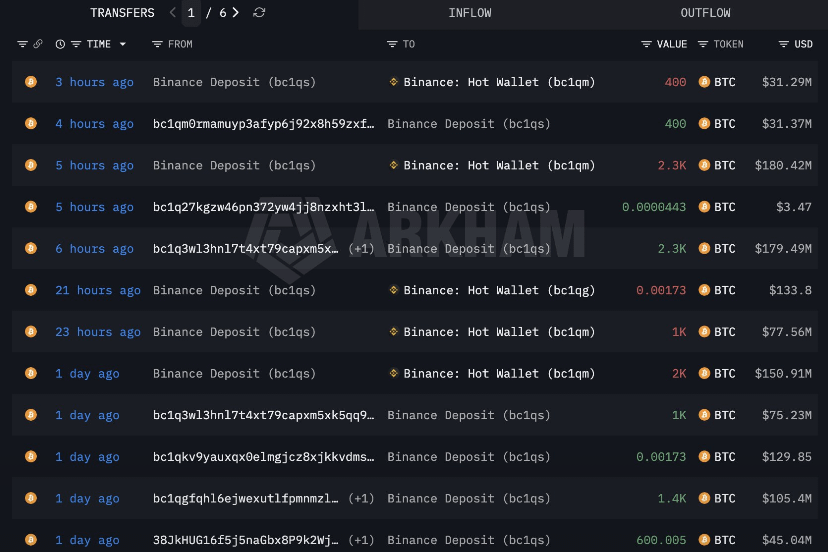Expand (+1) senders on 38JkHUG16f row
This screenshot has width=828, height=552.
(361, 540)
